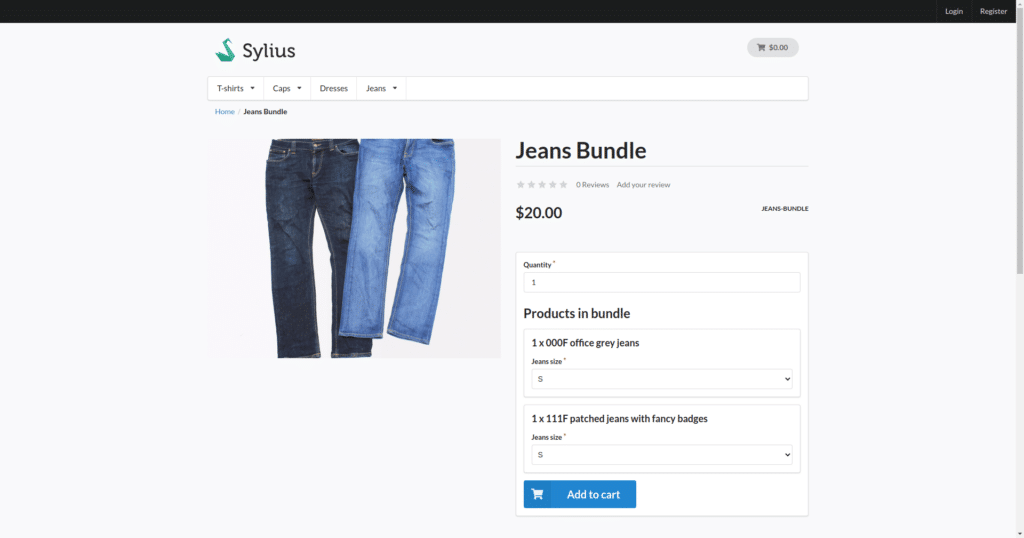1024x538 pixels.
Task: Click the 0 Reviews link
Action: click(592, 185)
